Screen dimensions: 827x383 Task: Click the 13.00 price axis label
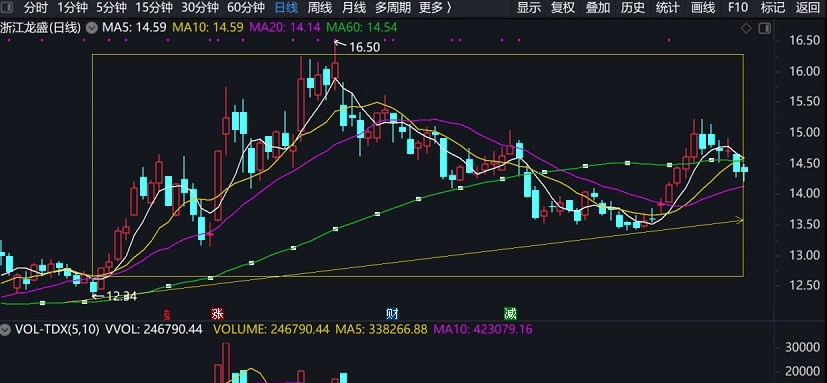point(804,255)
